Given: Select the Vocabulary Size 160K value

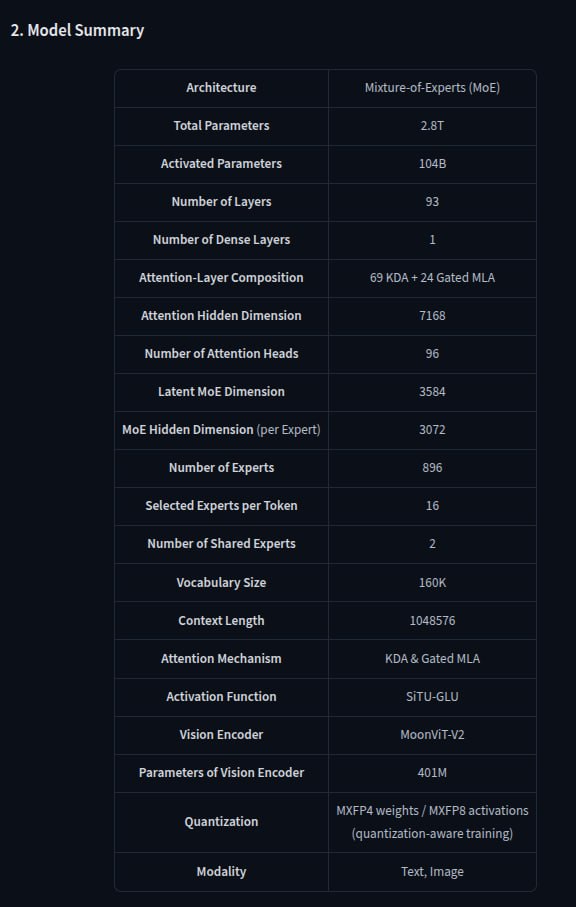Looking at the screenshot, I should click(432, 582).
